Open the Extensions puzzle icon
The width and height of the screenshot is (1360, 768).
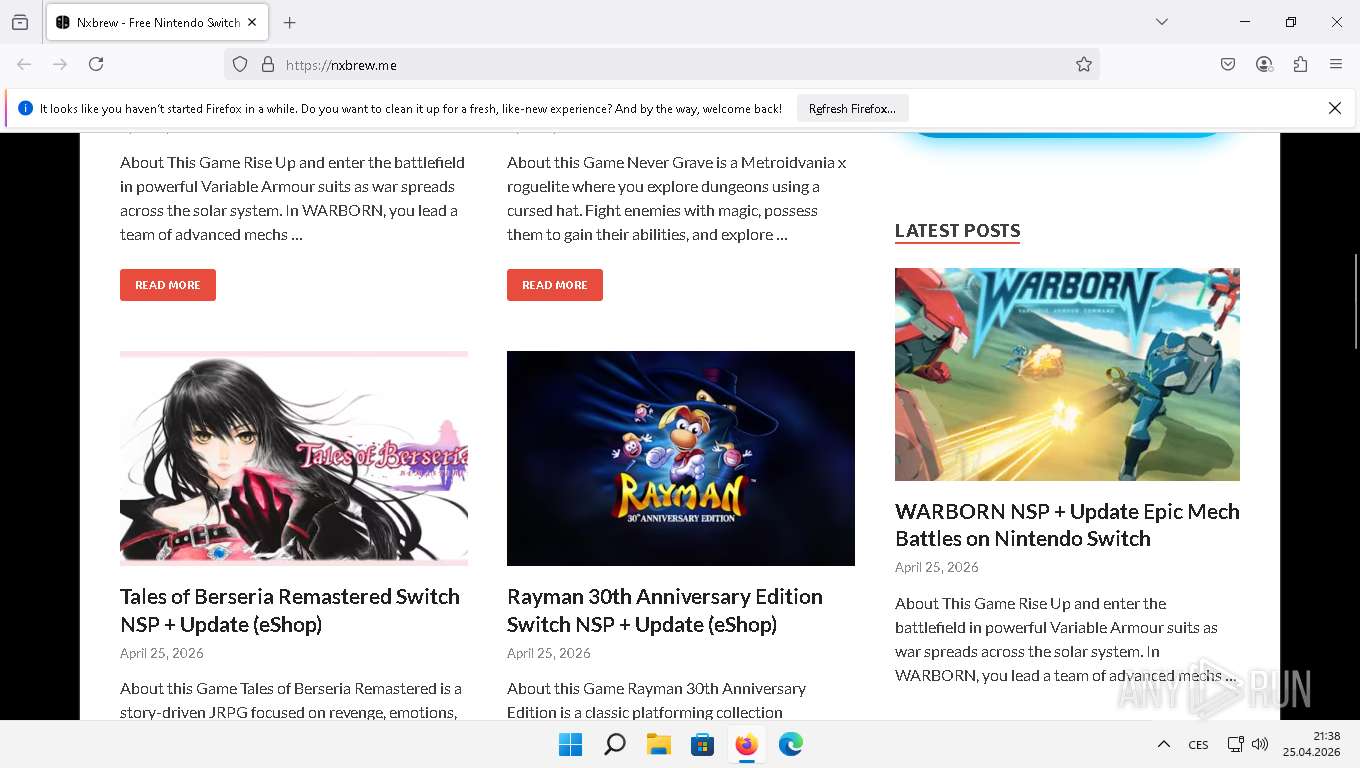pyautogui.click(x=1300, y=64)
